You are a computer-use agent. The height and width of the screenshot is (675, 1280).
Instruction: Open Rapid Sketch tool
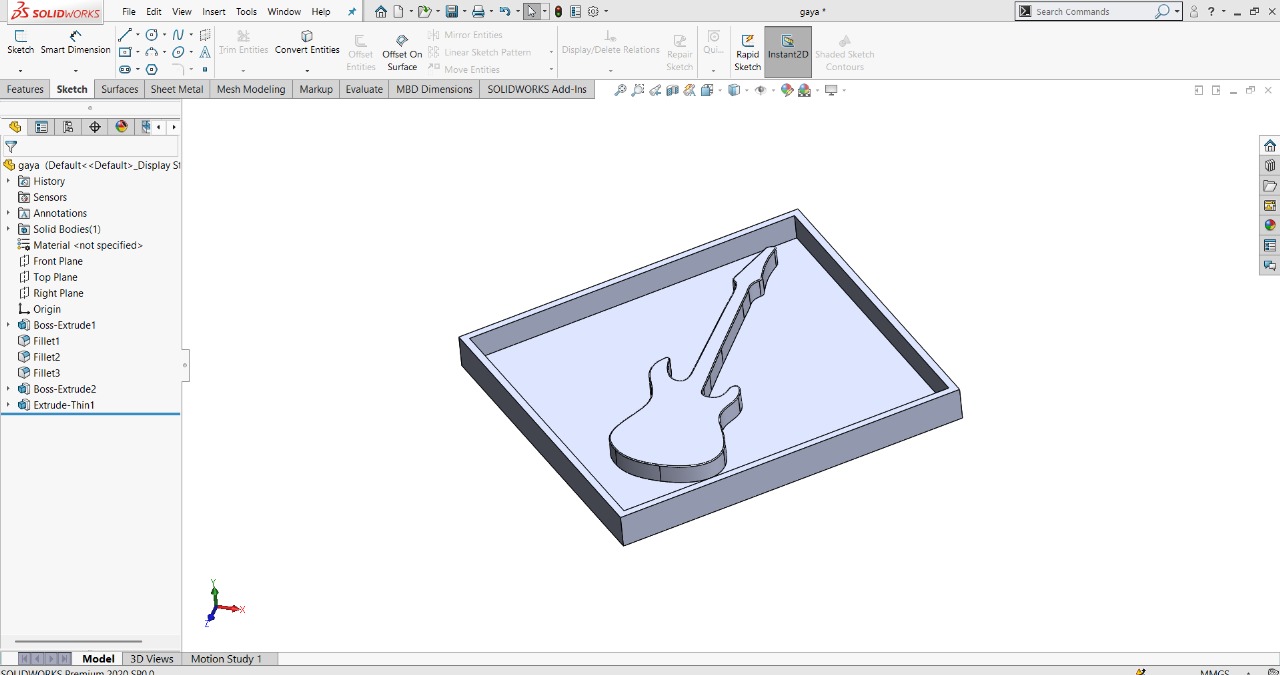coord(747,53)
